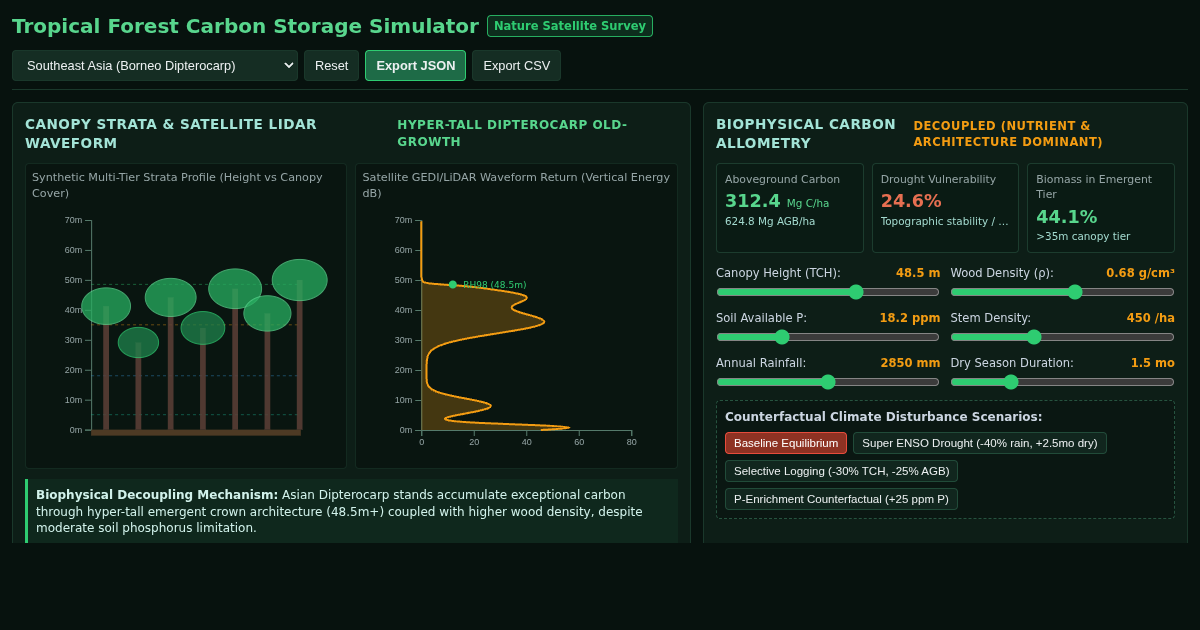Click 'Biophysical Decoupling Mechanism:' bold text
This screenshot has width=1200, height=630.
pos(157,495)
